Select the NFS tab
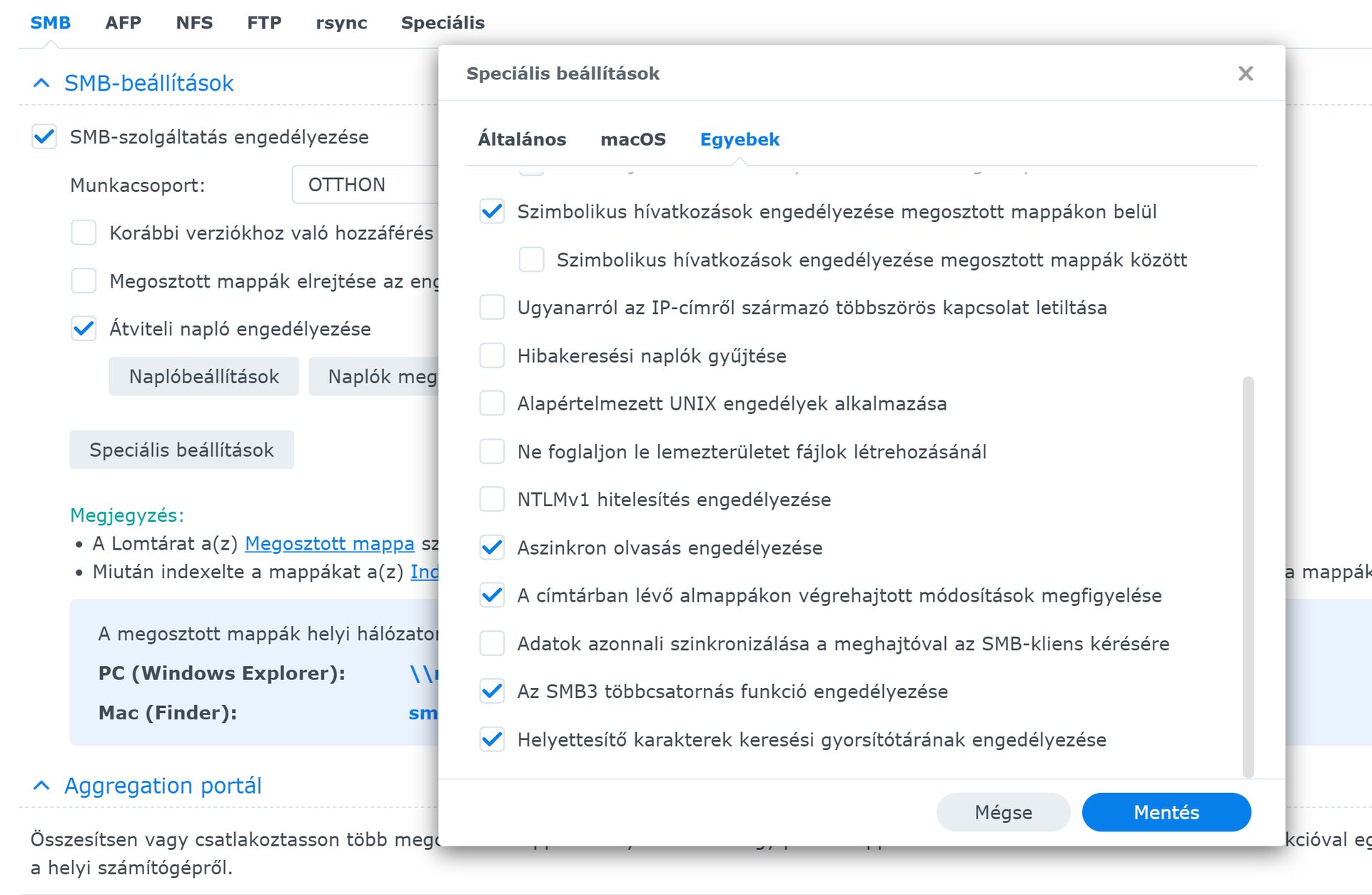Image resolution: width=1372 pixels, height=895 pixels. (x=194, y=23)
